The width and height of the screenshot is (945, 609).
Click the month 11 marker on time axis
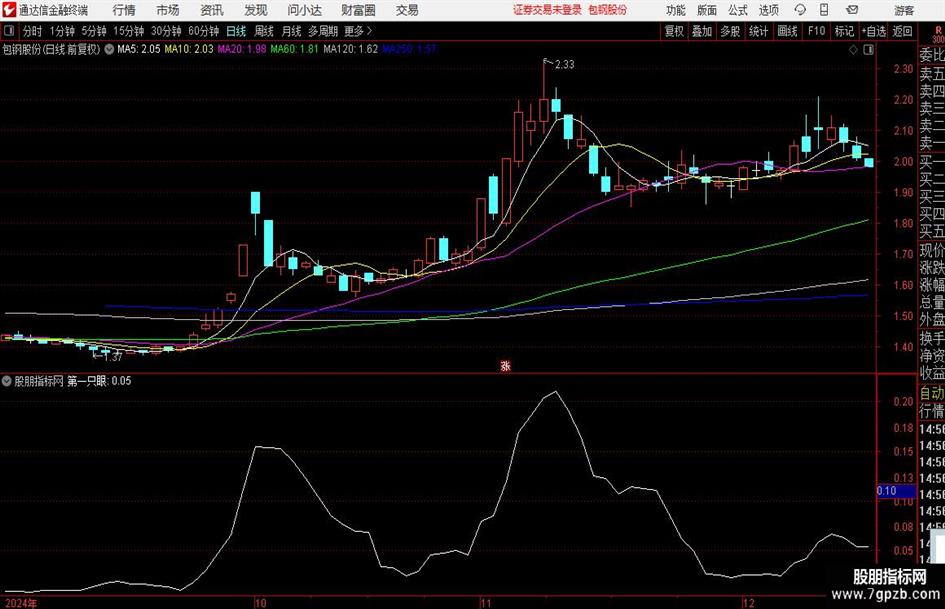(x=486, y=603)
